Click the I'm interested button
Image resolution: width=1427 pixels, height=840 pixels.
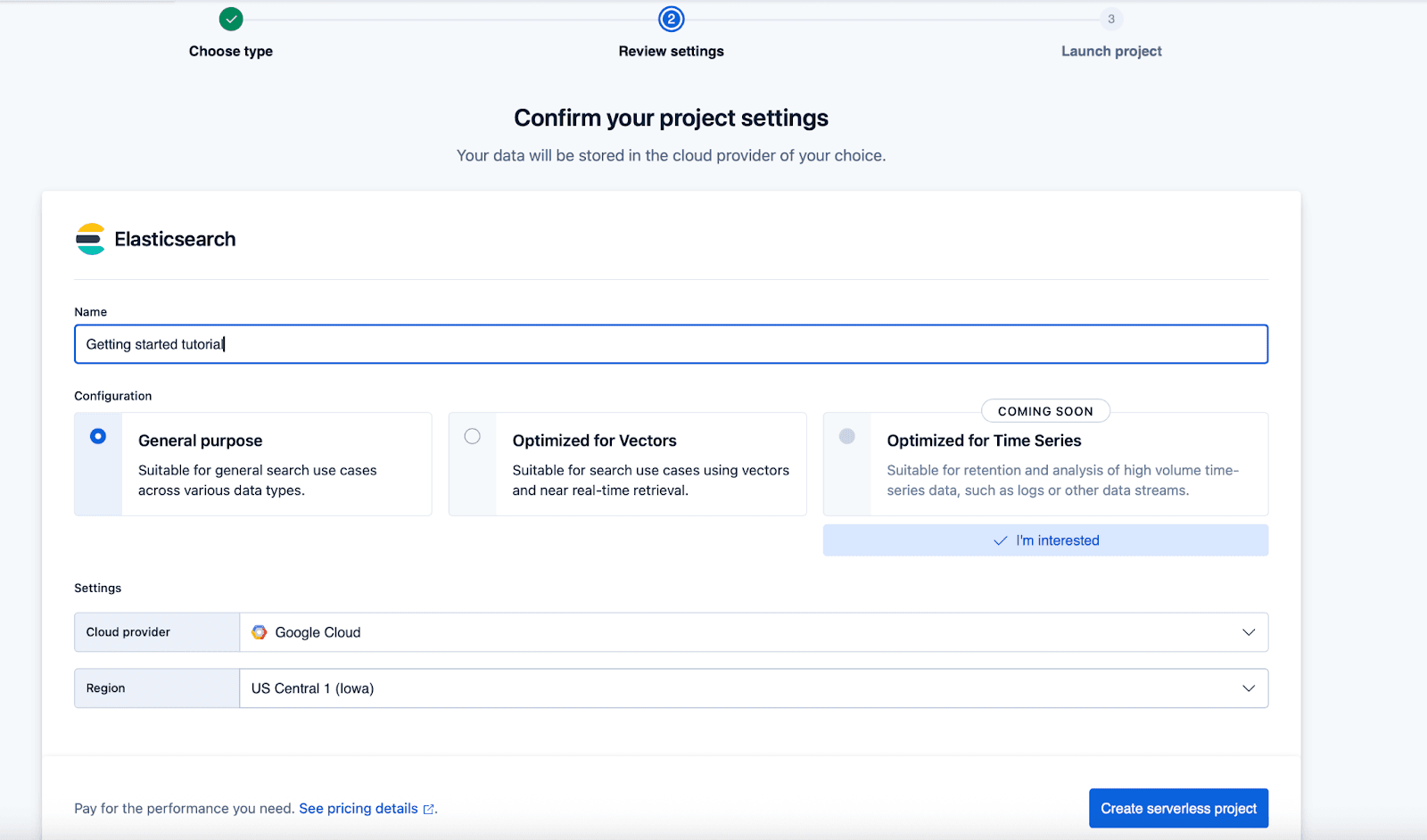[x=1045, y=540]
